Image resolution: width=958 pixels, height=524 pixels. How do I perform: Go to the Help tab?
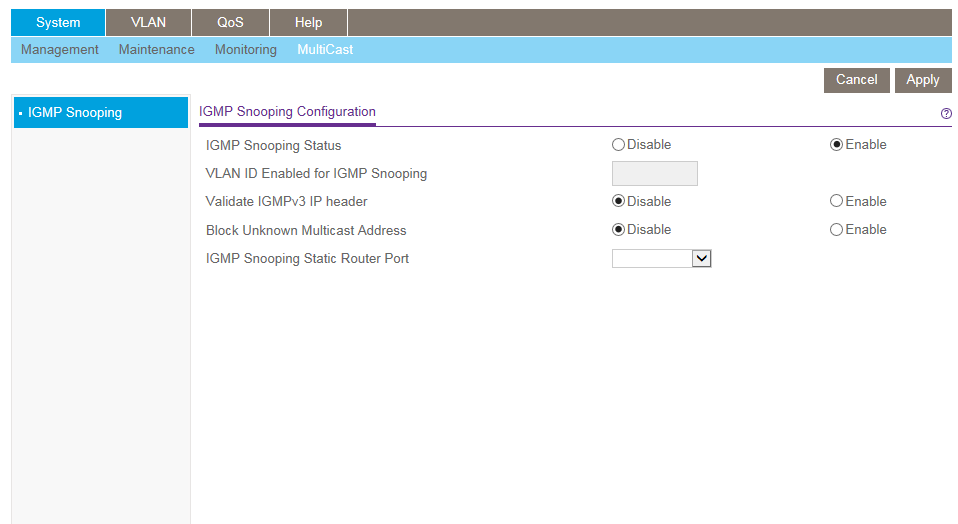[308, 23]
